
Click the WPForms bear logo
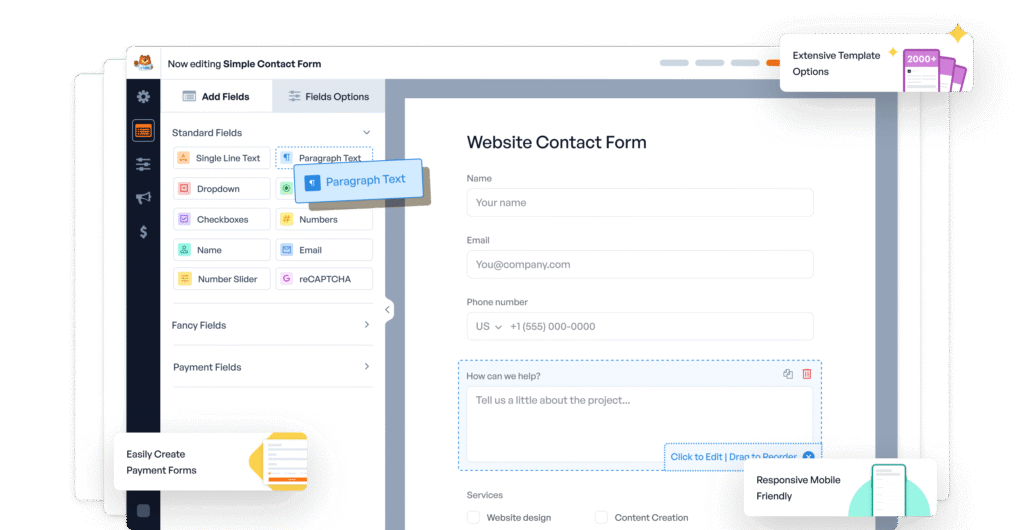coord(145,63)
